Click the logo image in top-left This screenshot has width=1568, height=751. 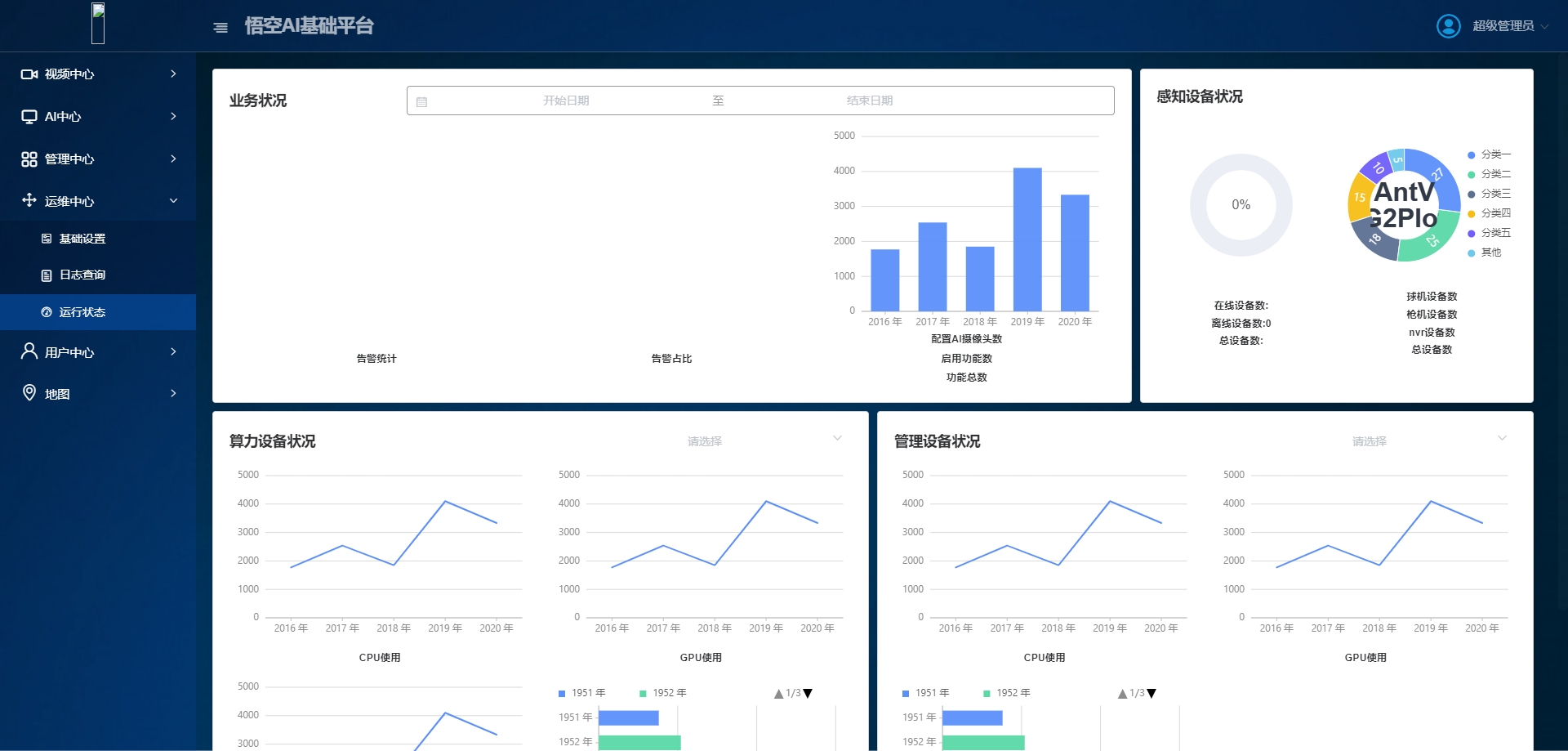coord(98,23)
